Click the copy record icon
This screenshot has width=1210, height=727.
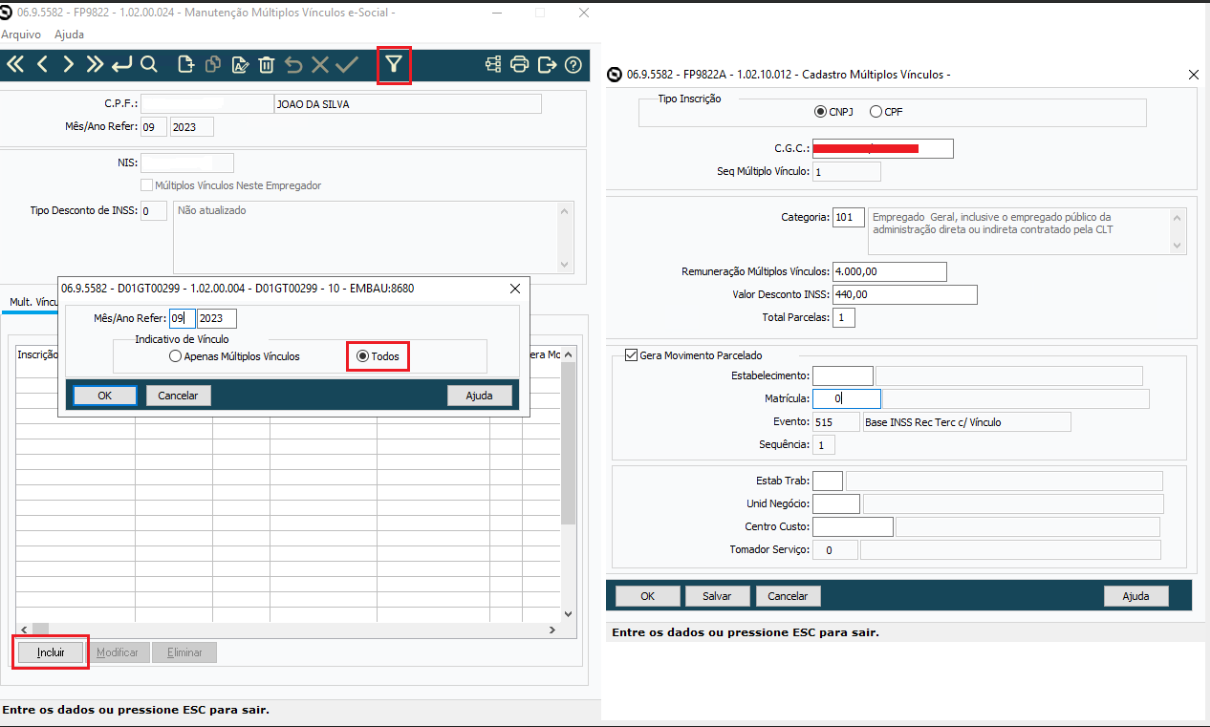point(212,65)
